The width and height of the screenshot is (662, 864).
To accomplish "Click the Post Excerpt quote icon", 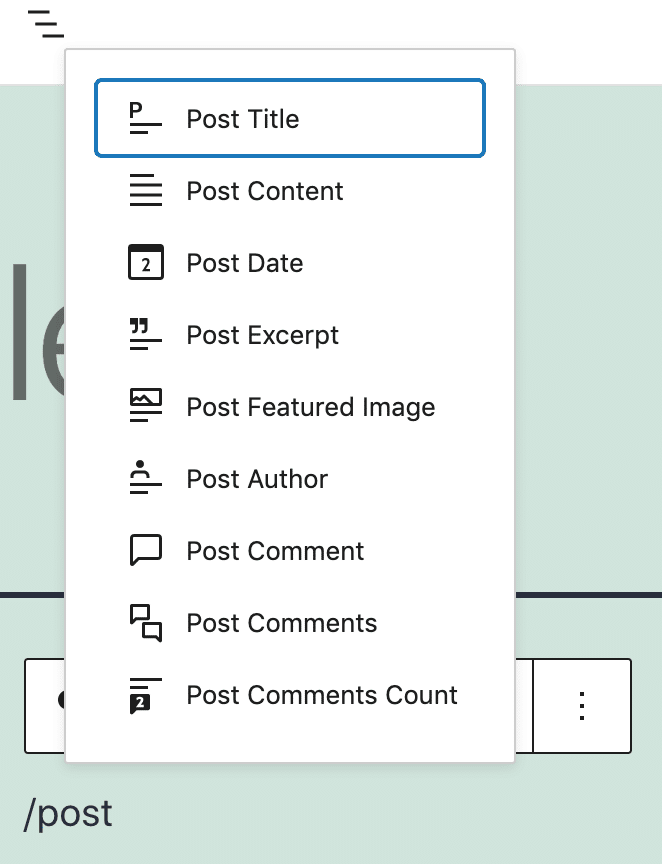I will pyautogui.click(x=146, y=335).
